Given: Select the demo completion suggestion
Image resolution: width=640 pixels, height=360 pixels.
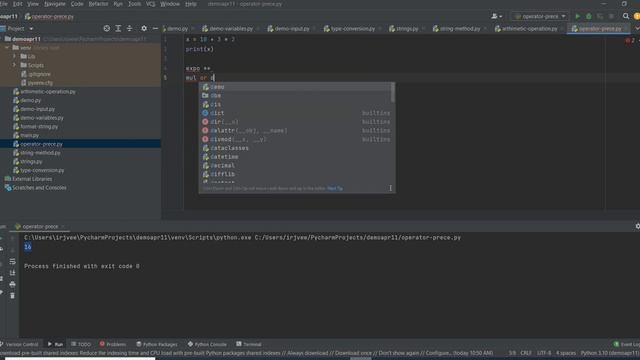Looking at the screenshot, I should tap(296, 87).
